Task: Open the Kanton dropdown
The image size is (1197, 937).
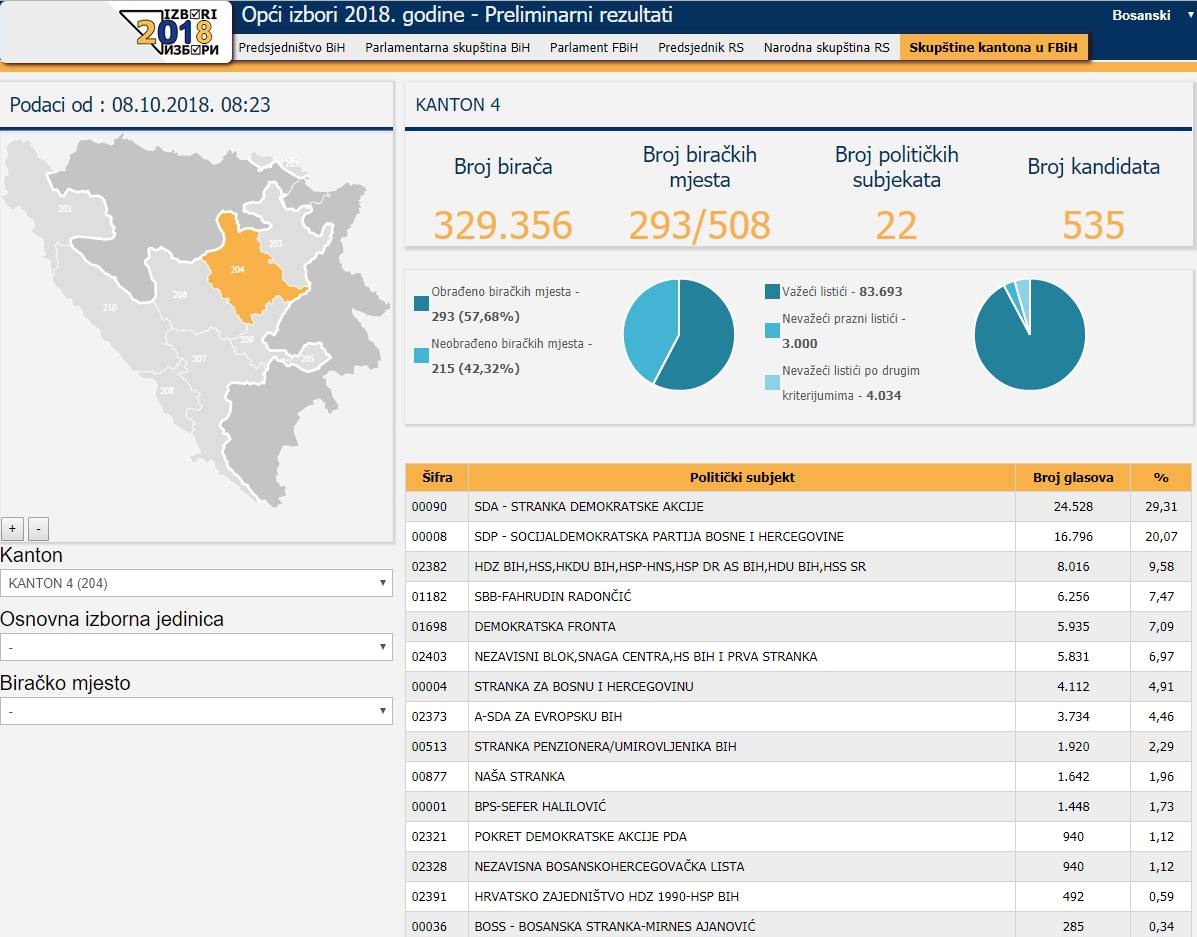Action: 196,583
